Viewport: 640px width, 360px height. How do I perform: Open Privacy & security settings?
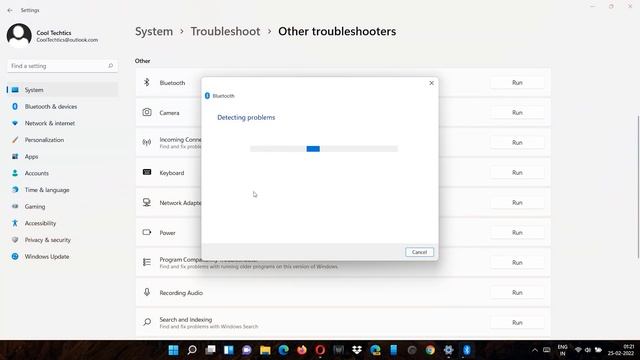(x=62, y=240)
